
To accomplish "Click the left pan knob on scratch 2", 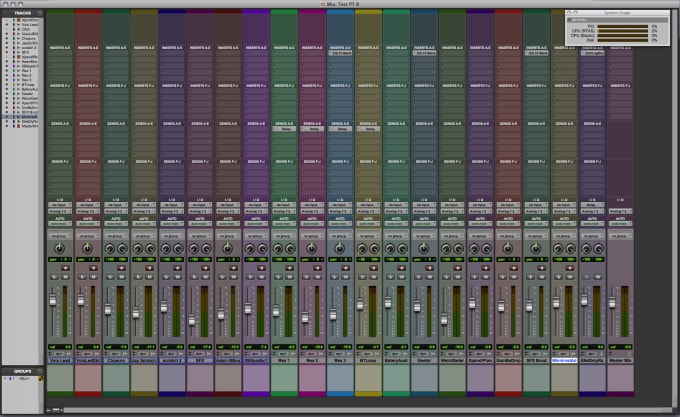I will [x=166, y=248].
